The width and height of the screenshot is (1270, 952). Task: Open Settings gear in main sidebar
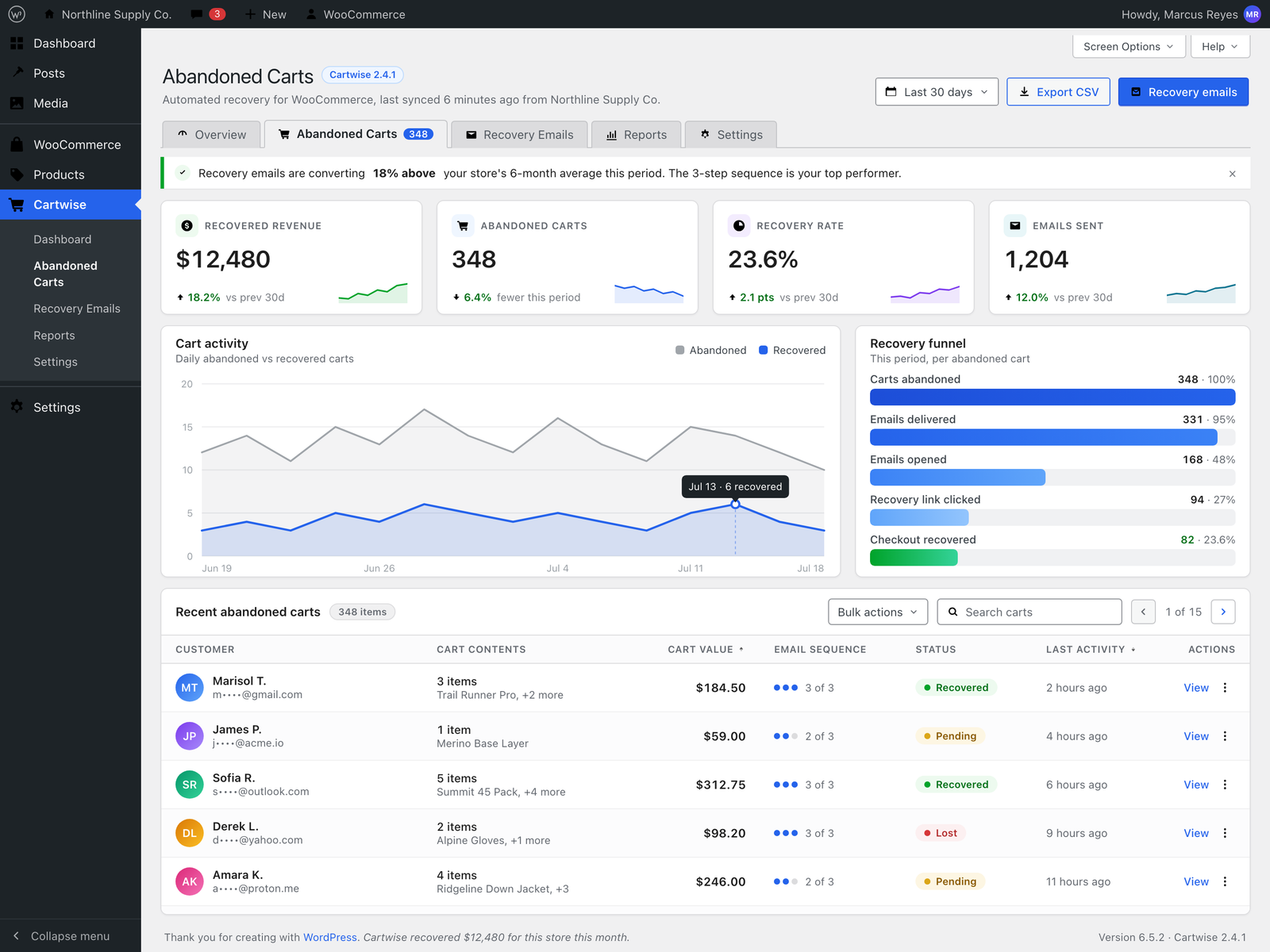[x=17, y=407]
